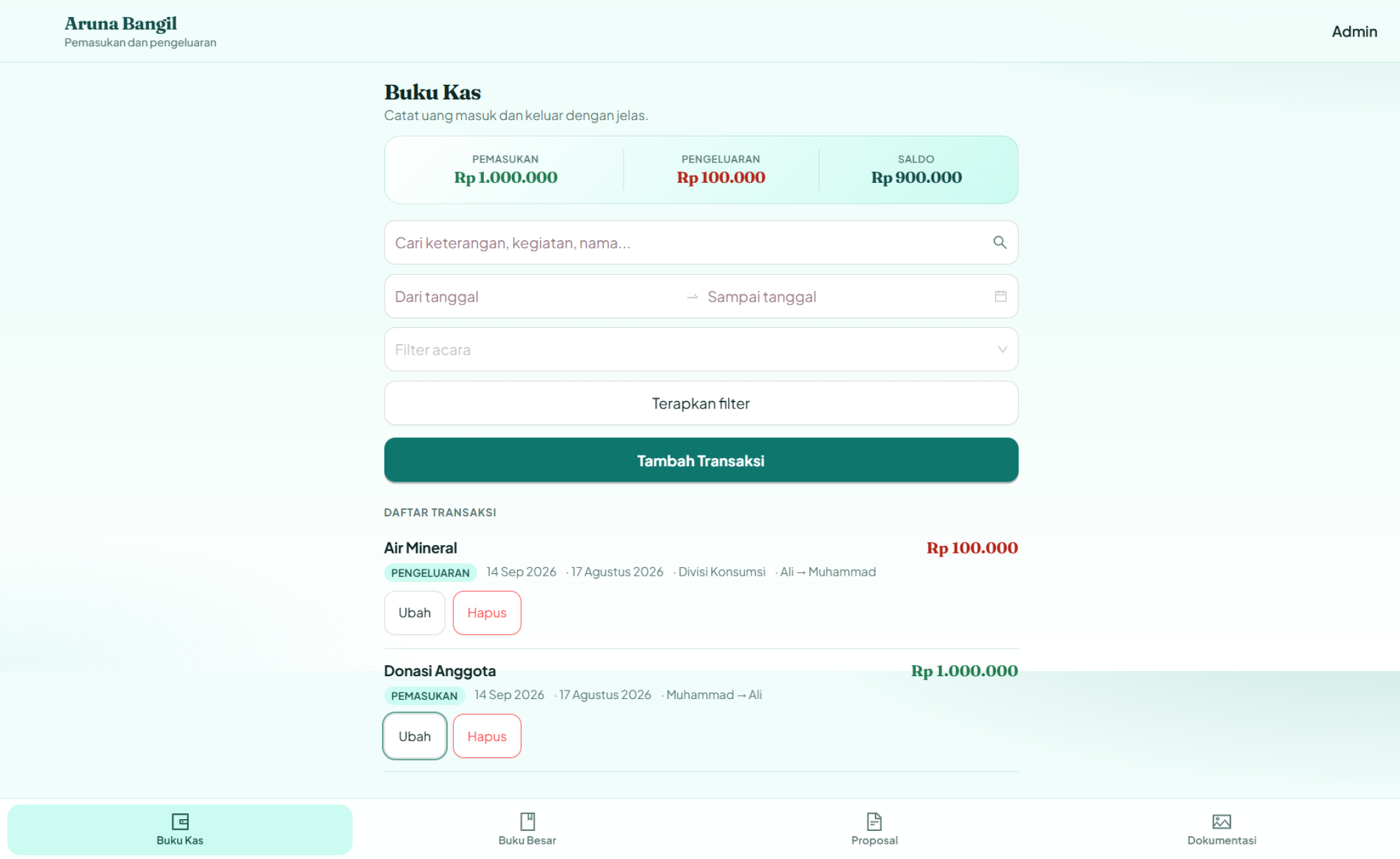Click Divisi Konsumsi in Air Mineral row

[722, 572]
